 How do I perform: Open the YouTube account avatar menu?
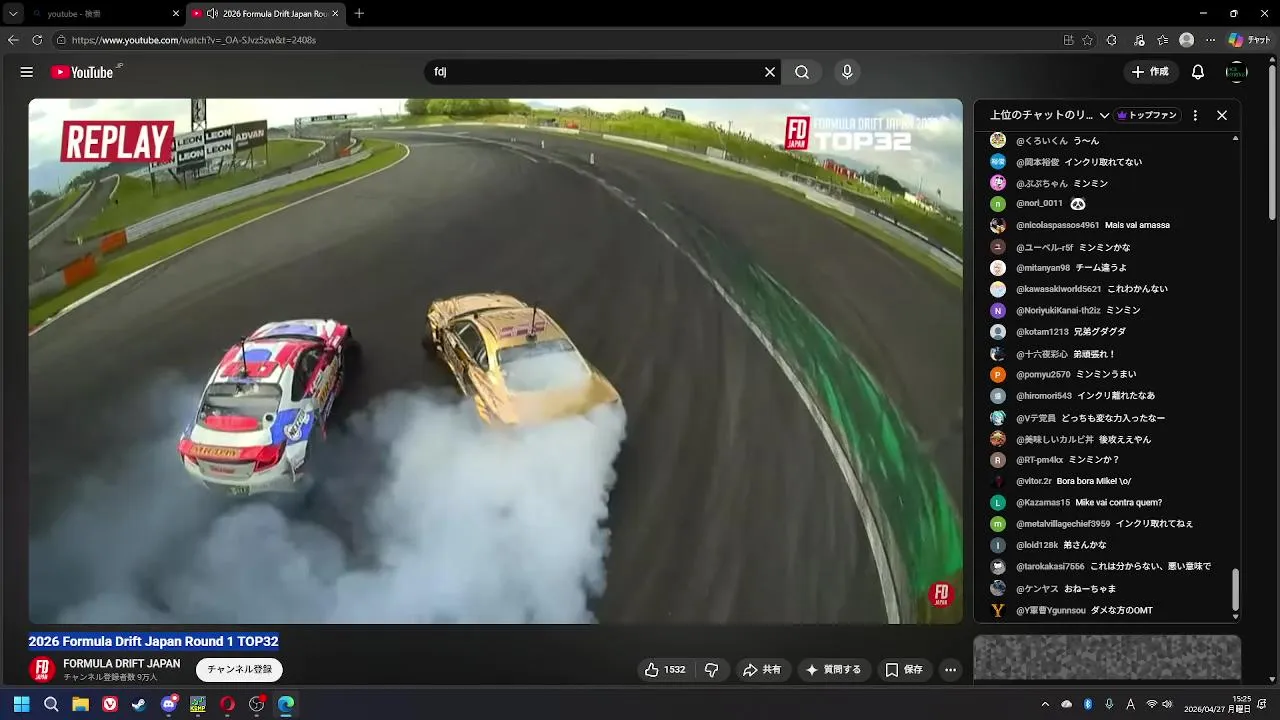pyautogui.click(x=1237, y=72)
